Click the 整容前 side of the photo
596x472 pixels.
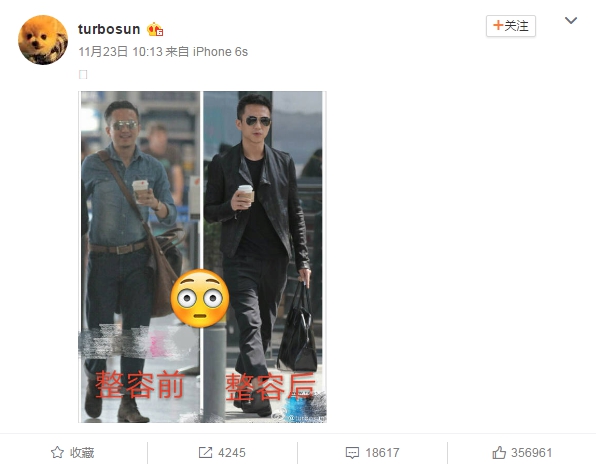pos(139,257)
